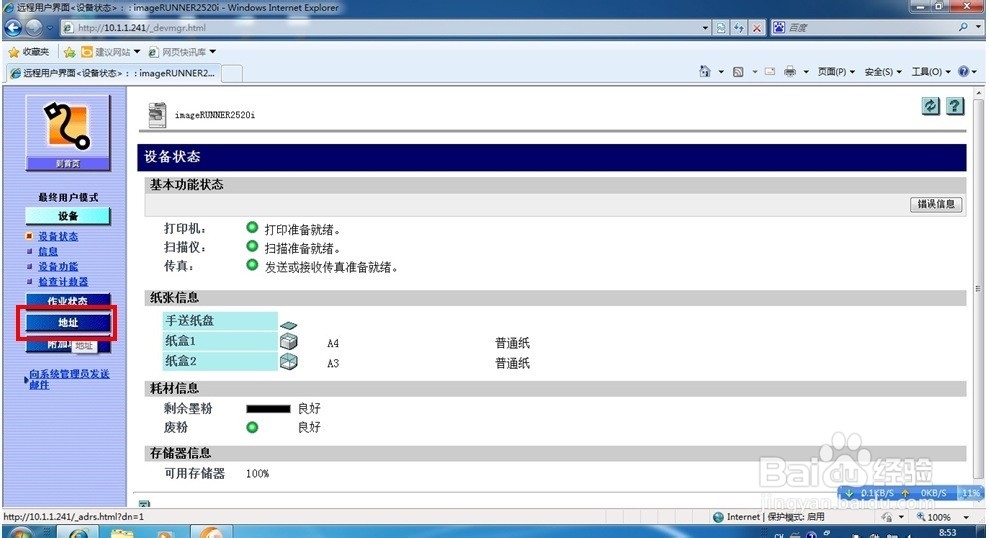The image size is (989, 538).
Task: Open the 设备状态 link
Action: (x=58, y=237)
